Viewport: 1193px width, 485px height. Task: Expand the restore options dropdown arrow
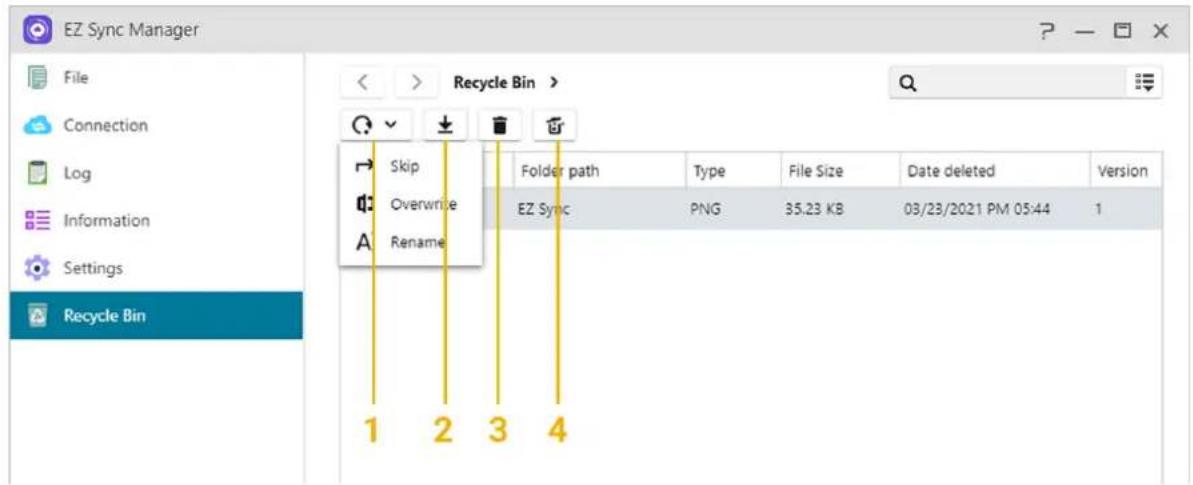tap(391, 125)
